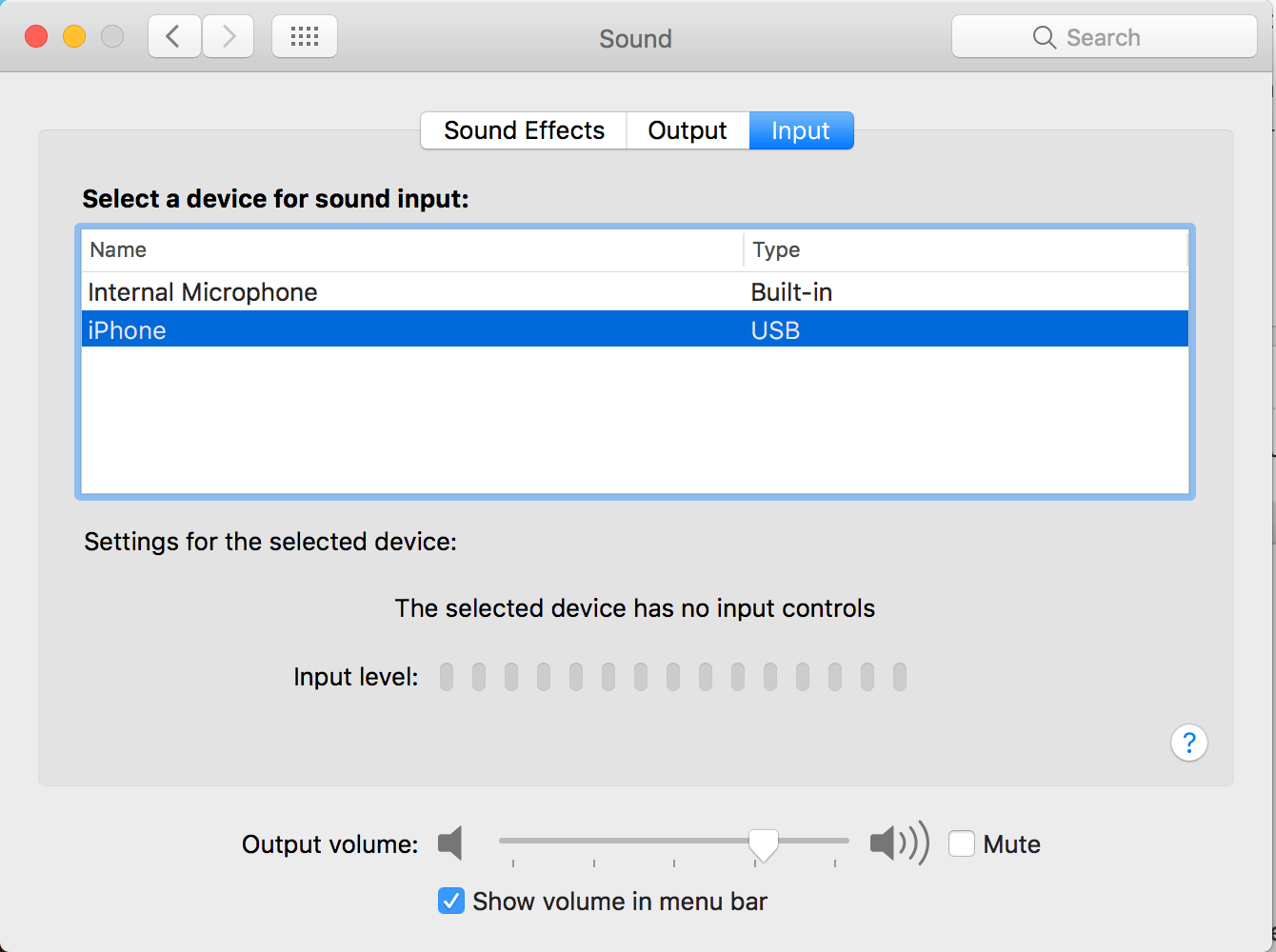Switch to the Sound Effects tab

click(x=523, y=130)
